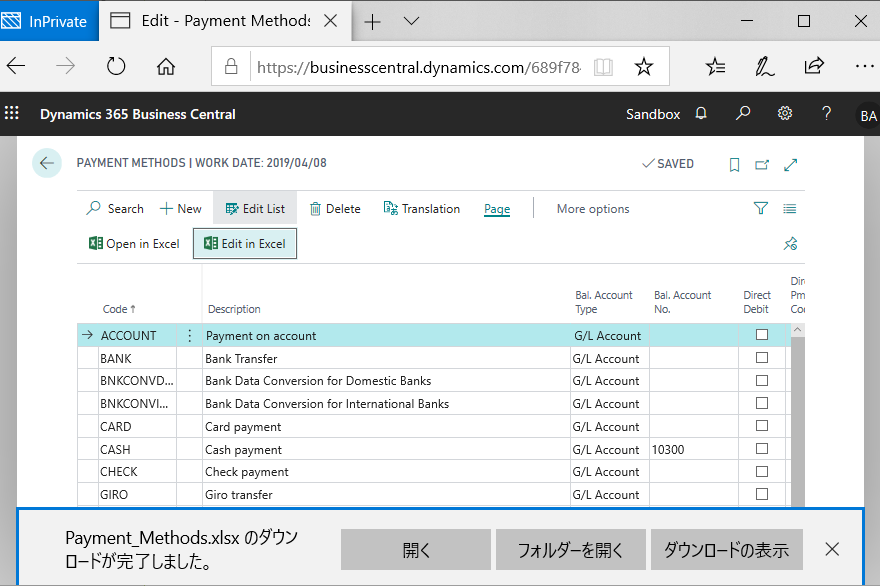Click the Edit List action
880x586 pixels.
(255, 209)
